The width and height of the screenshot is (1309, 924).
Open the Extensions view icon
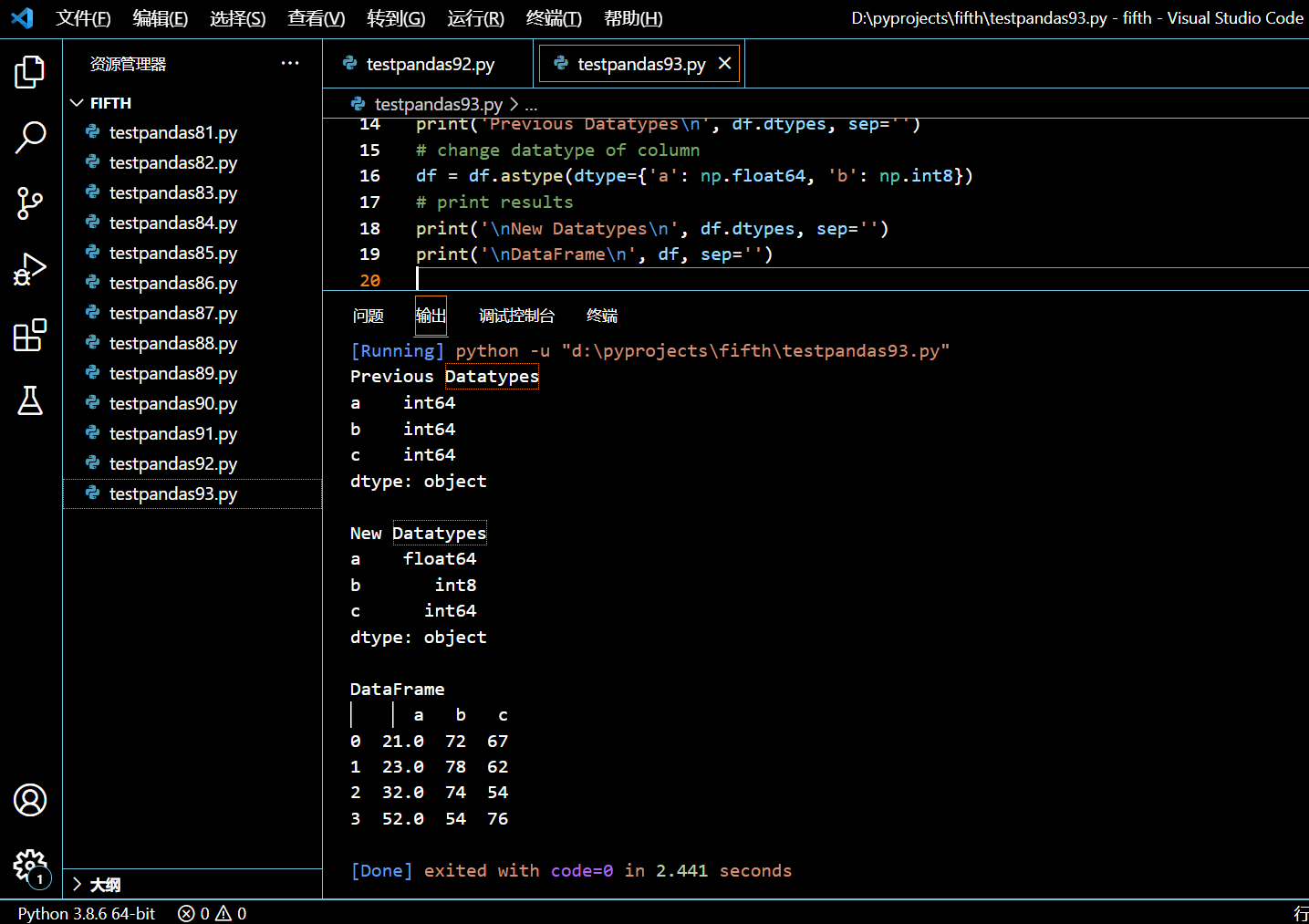point(30,335)
